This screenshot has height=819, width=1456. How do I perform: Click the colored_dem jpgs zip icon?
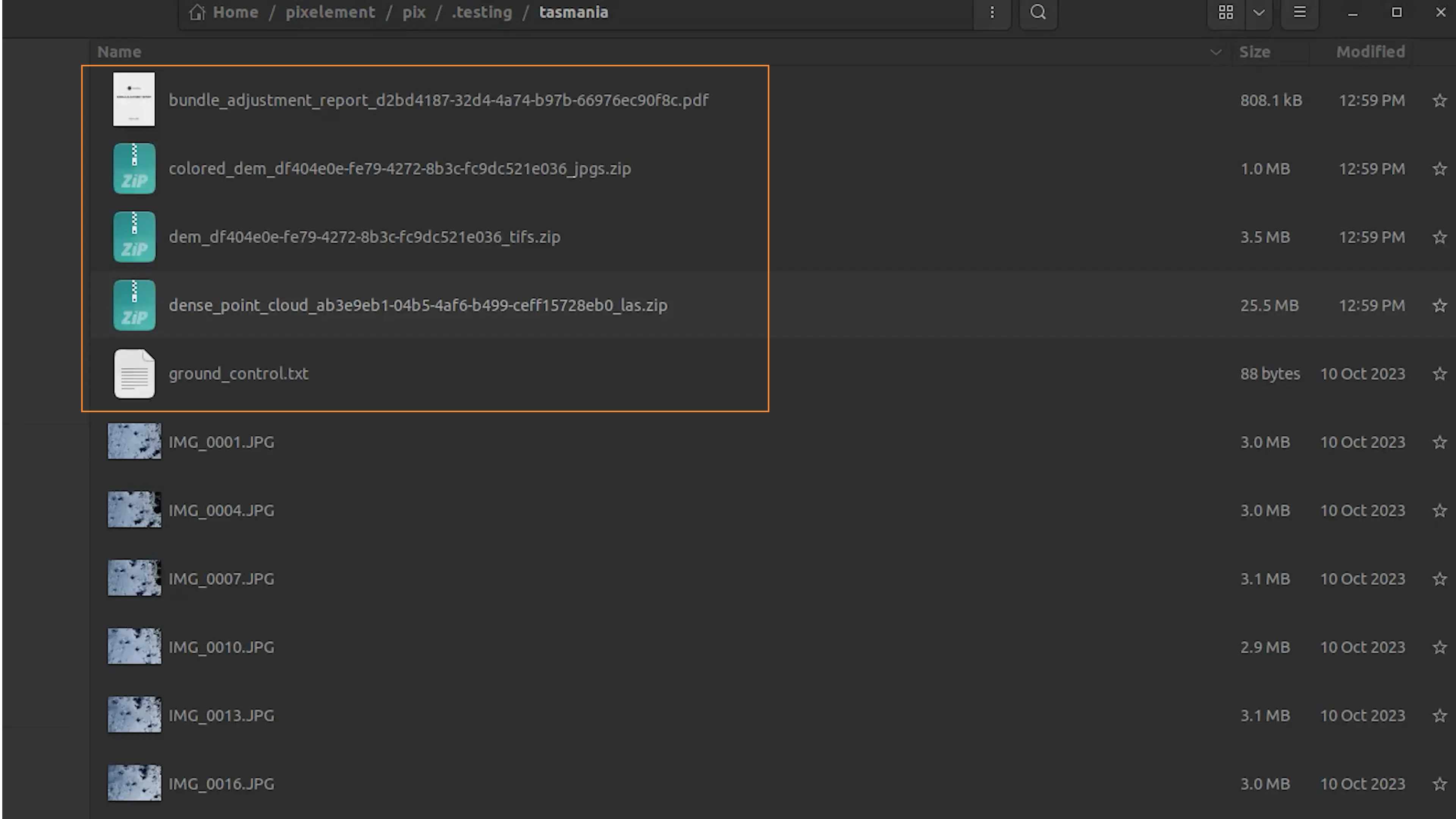[x=134, y=168]
